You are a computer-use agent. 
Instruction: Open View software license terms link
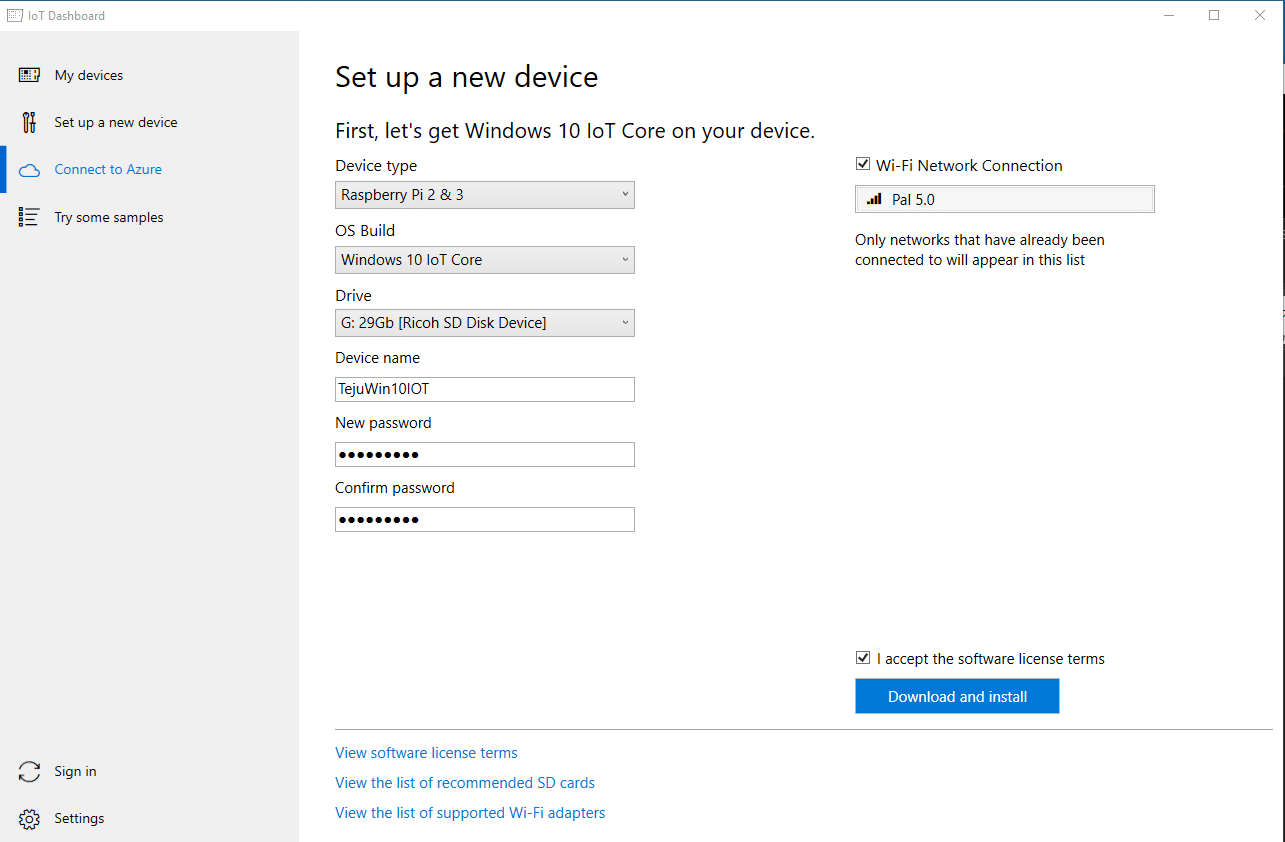click(426, 753)
